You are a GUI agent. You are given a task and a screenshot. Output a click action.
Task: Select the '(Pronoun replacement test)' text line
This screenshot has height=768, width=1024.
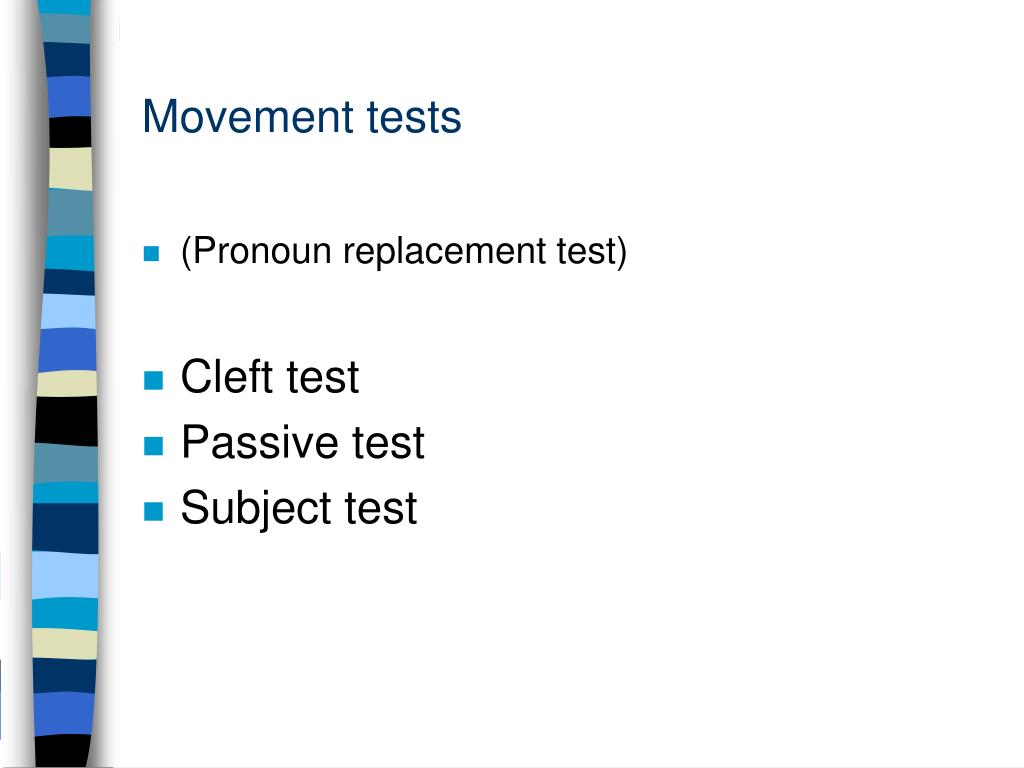click(x=404, y=251)
